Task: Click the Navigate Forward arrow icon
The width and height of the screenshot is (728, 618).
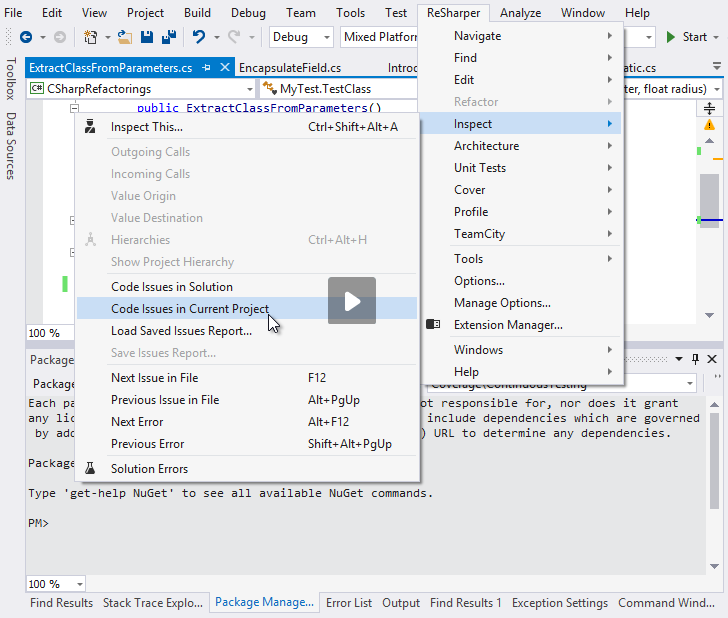Action: pyautogui.click(x=60, y=37)
